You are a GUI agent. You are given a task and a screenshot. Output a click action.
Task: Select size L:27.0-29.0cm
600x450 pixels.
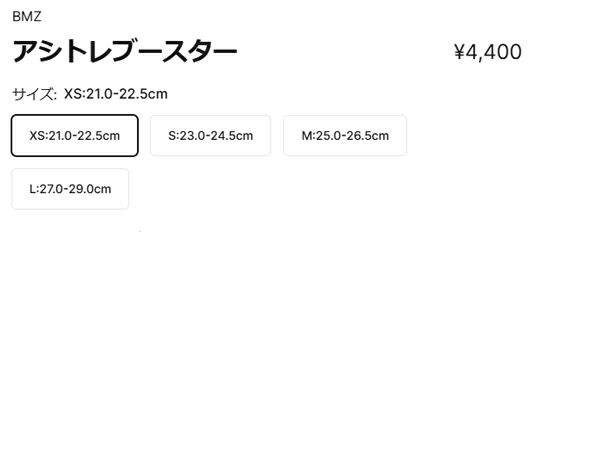70,188
